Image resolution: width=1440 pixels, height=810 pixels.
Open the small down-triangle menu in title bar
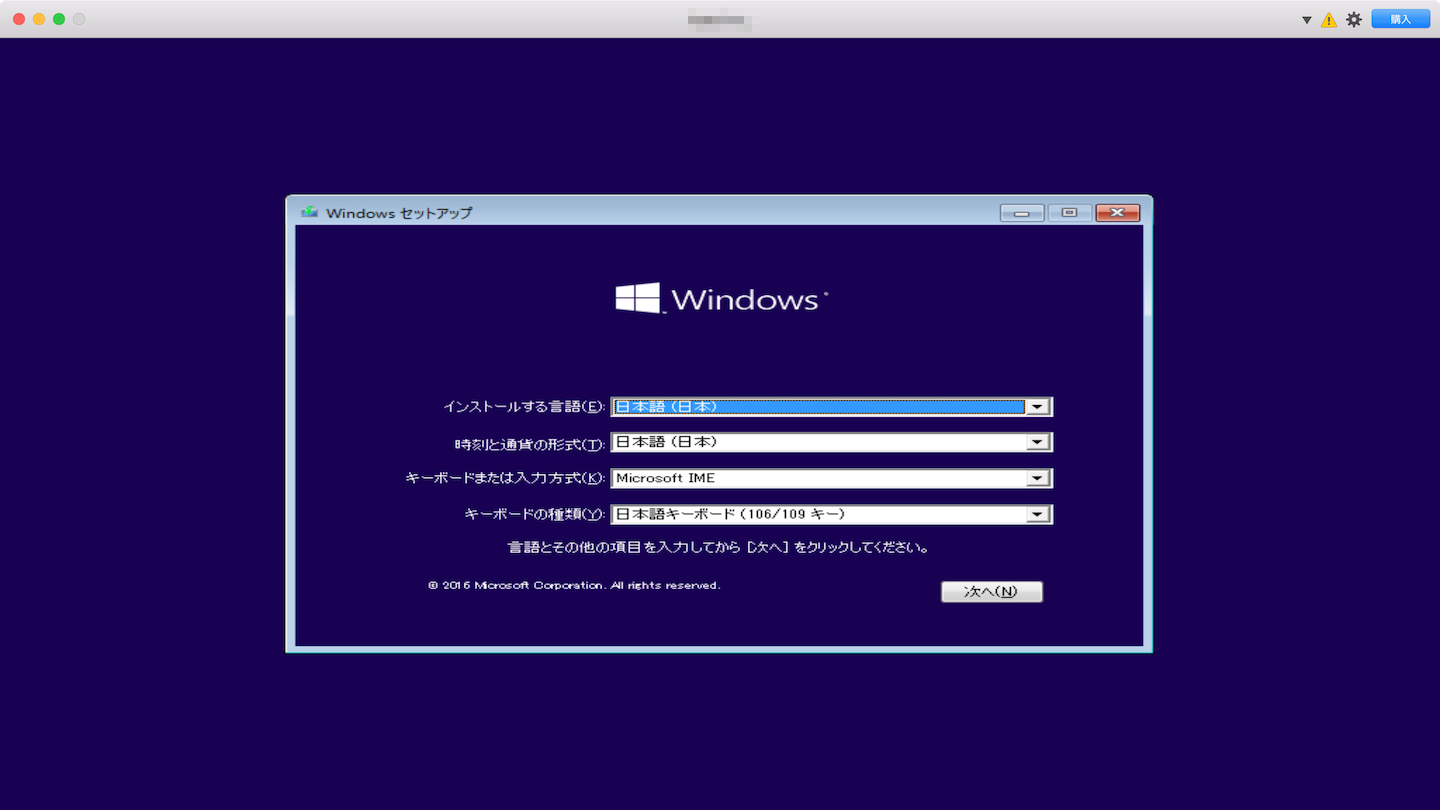(x=1306, y=20)
